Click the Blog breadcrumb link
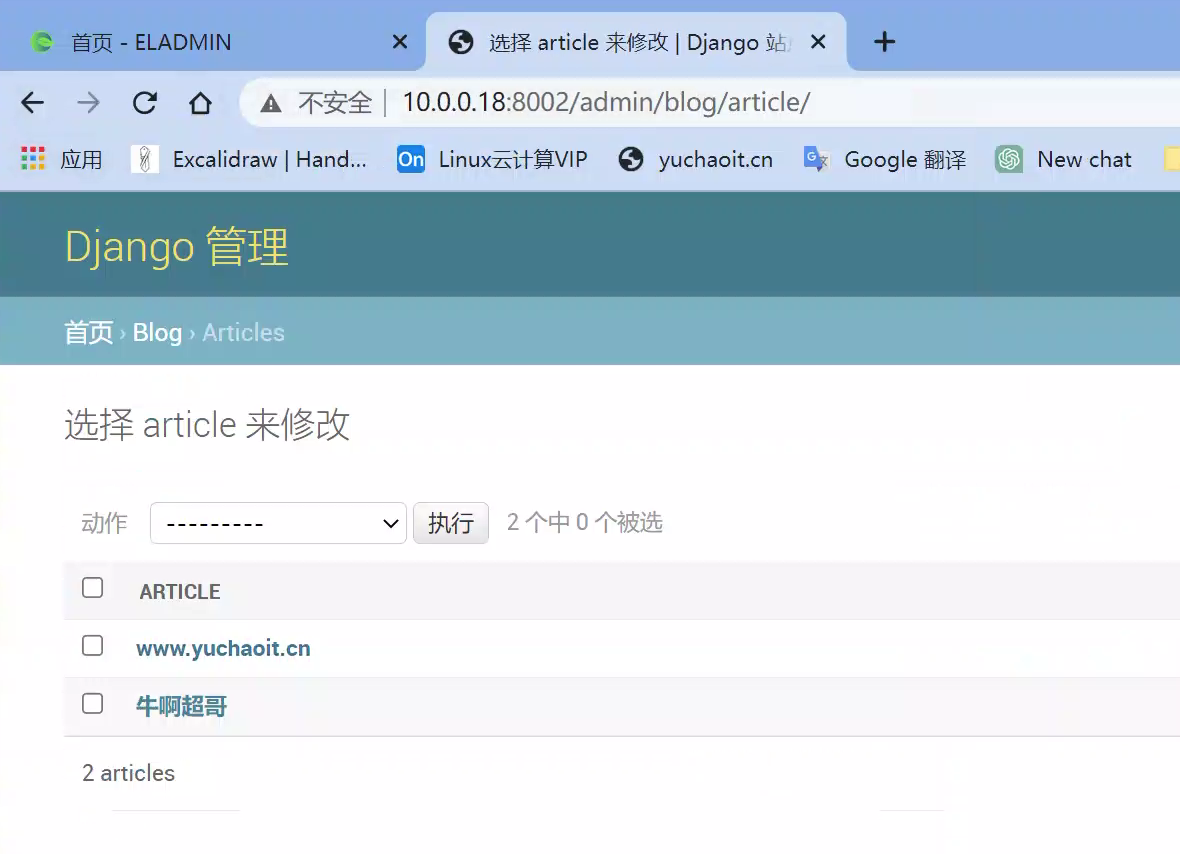Image resolution: width=1180 pixels, height=854 pixels. (x=157, y=333)
